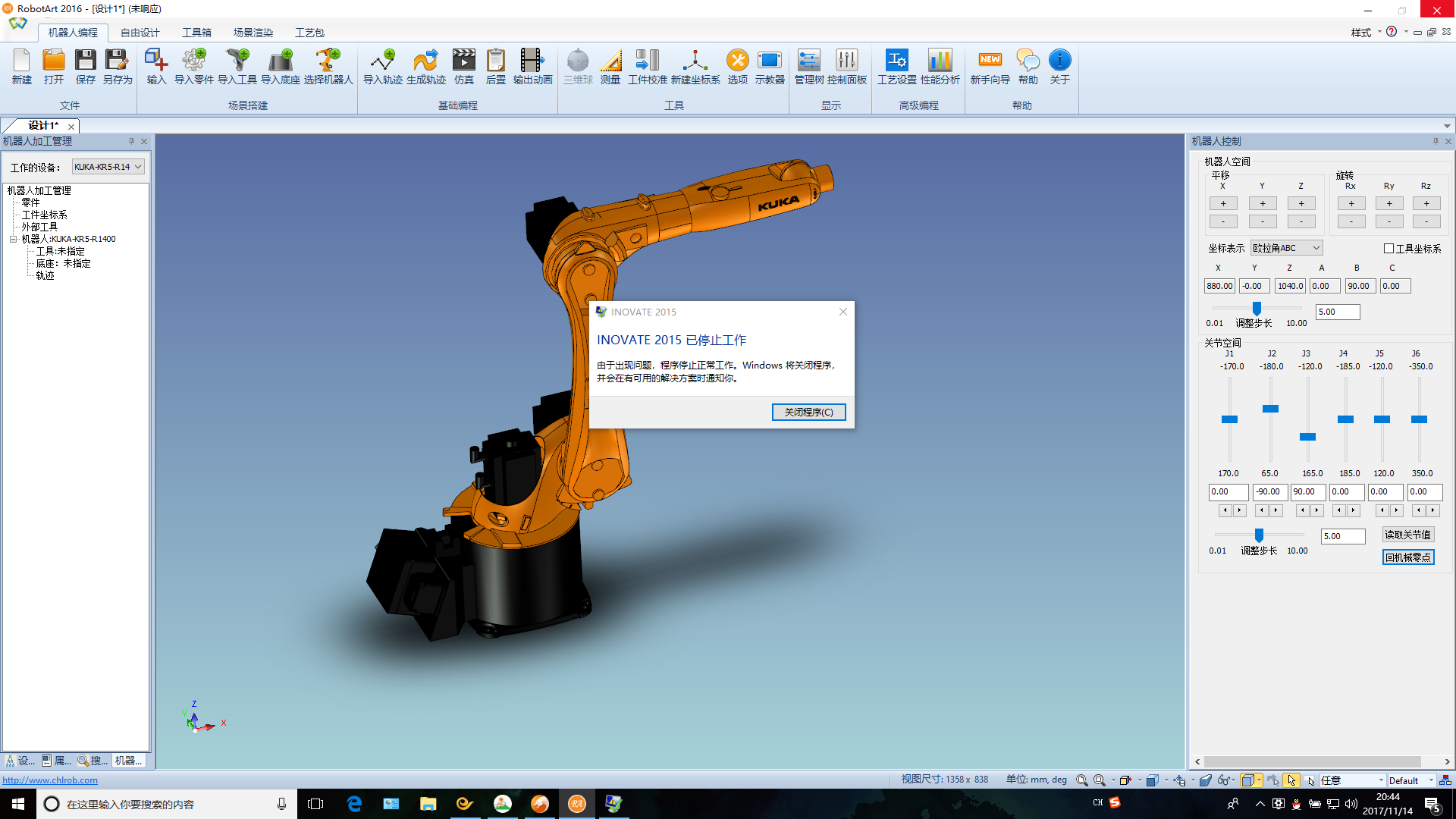Switch to the 自由设计 ribbon tab

pyautogui.click(x=140, y=33)
